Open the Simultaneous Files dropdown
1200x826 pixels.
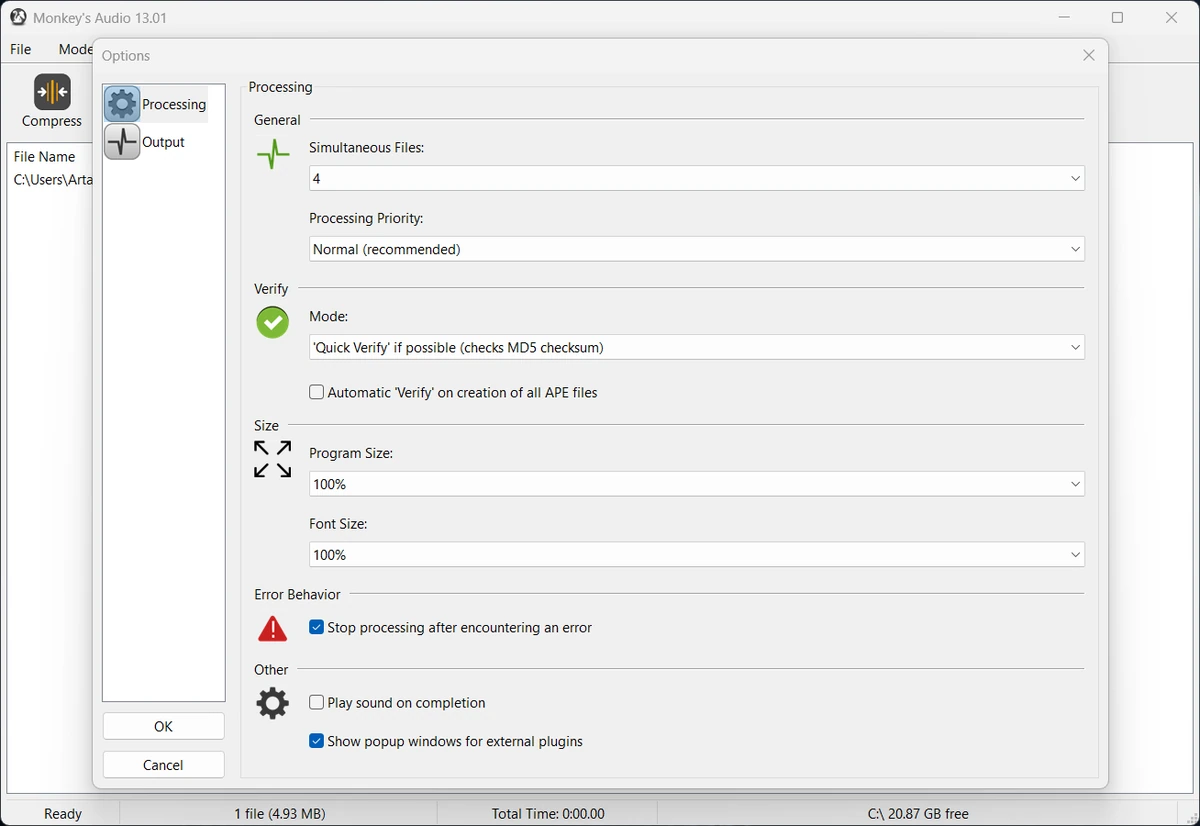coord(697,179)
